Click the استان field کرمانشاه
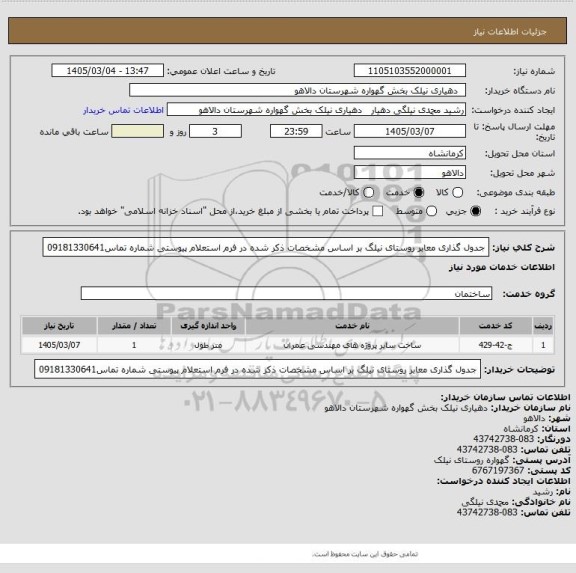Viewport: 576px width, 573px height. tap(410, 153)
